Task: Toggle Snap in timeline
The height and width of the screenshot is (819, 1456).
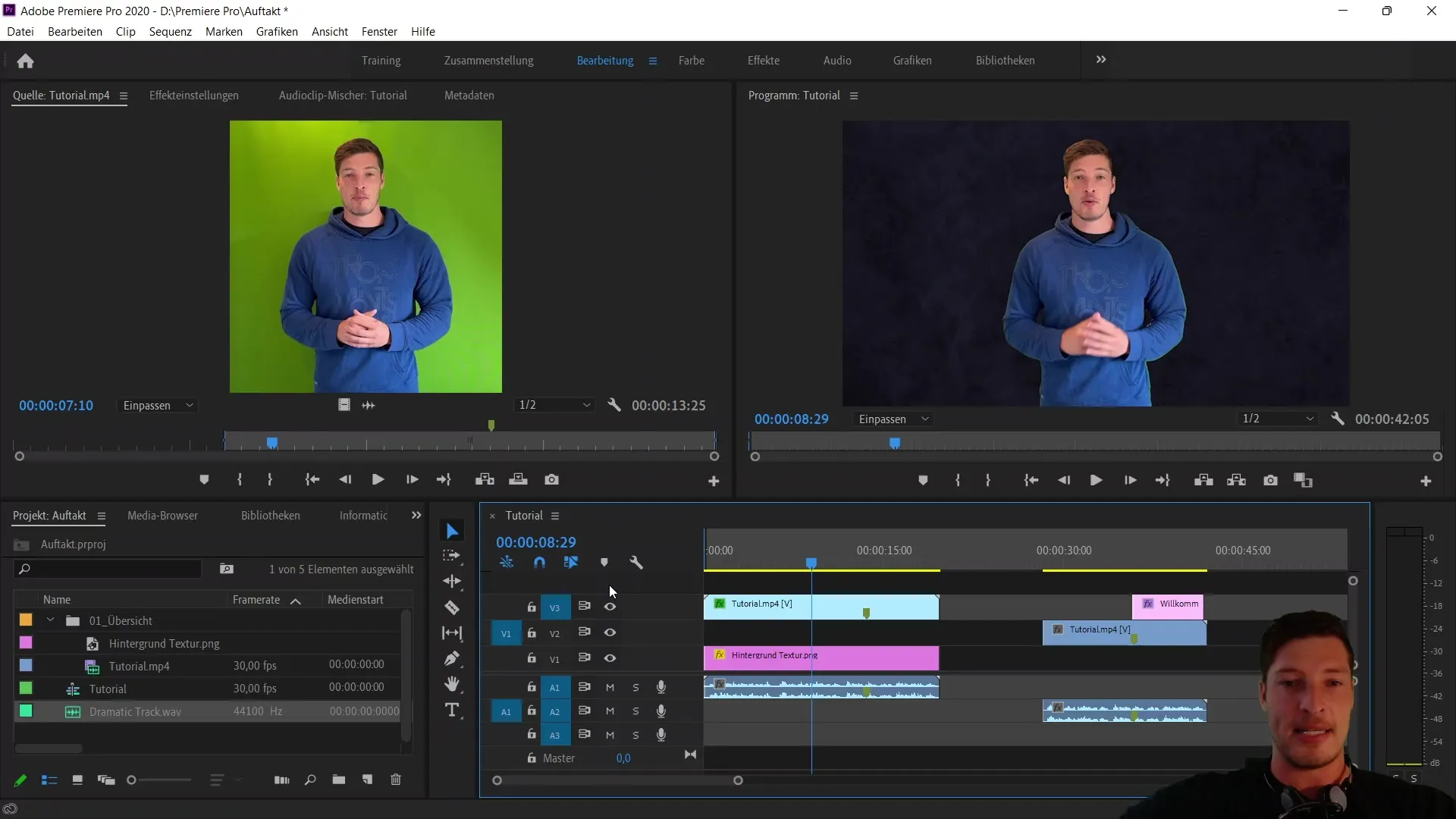Action: click(539, 563)
